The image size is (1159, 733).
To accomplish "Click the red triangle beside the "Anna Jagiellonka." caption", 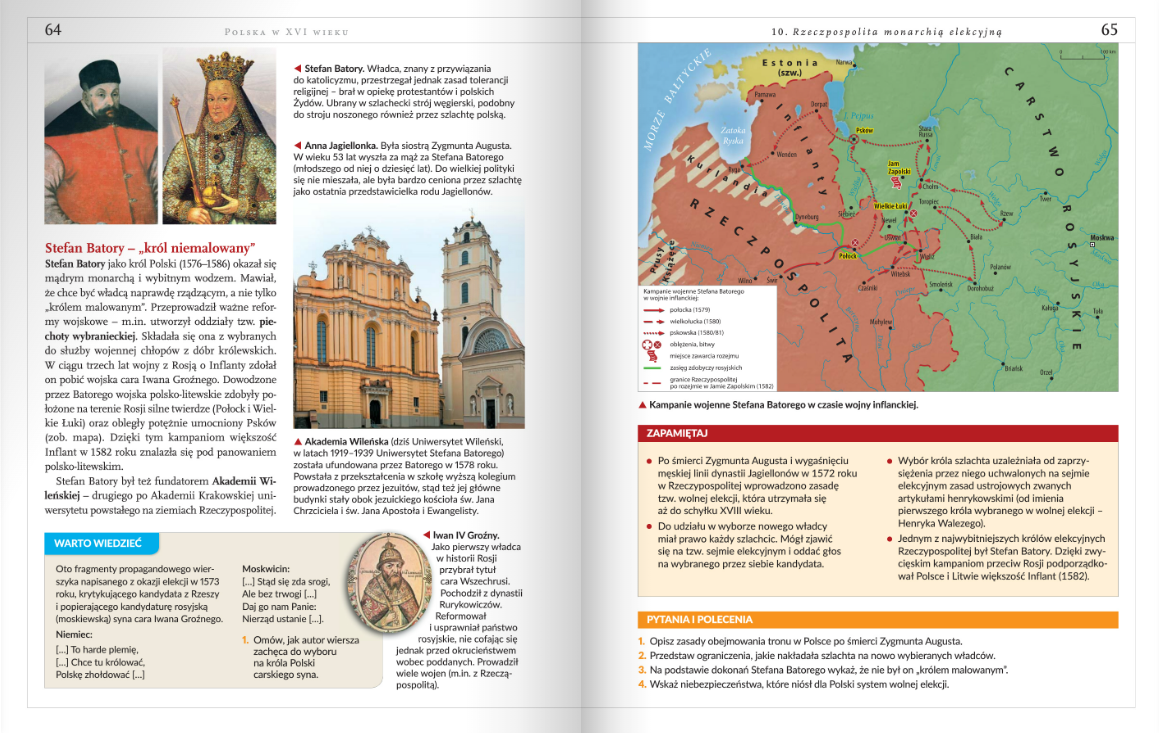I will pos(297,146).
